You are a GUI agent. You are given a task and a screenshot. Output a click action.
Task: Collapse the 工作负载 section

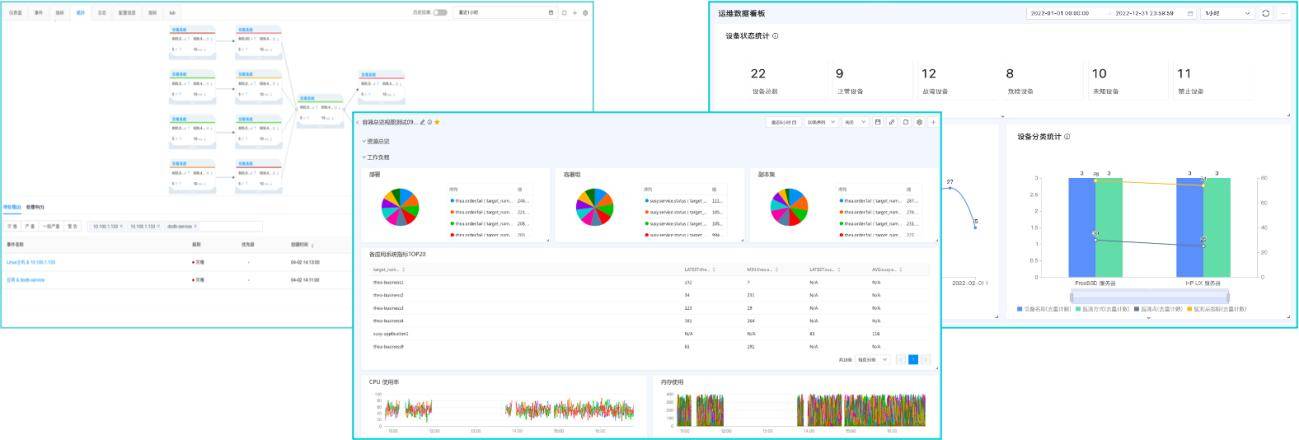pyautogui.click(x=365, y=157)
